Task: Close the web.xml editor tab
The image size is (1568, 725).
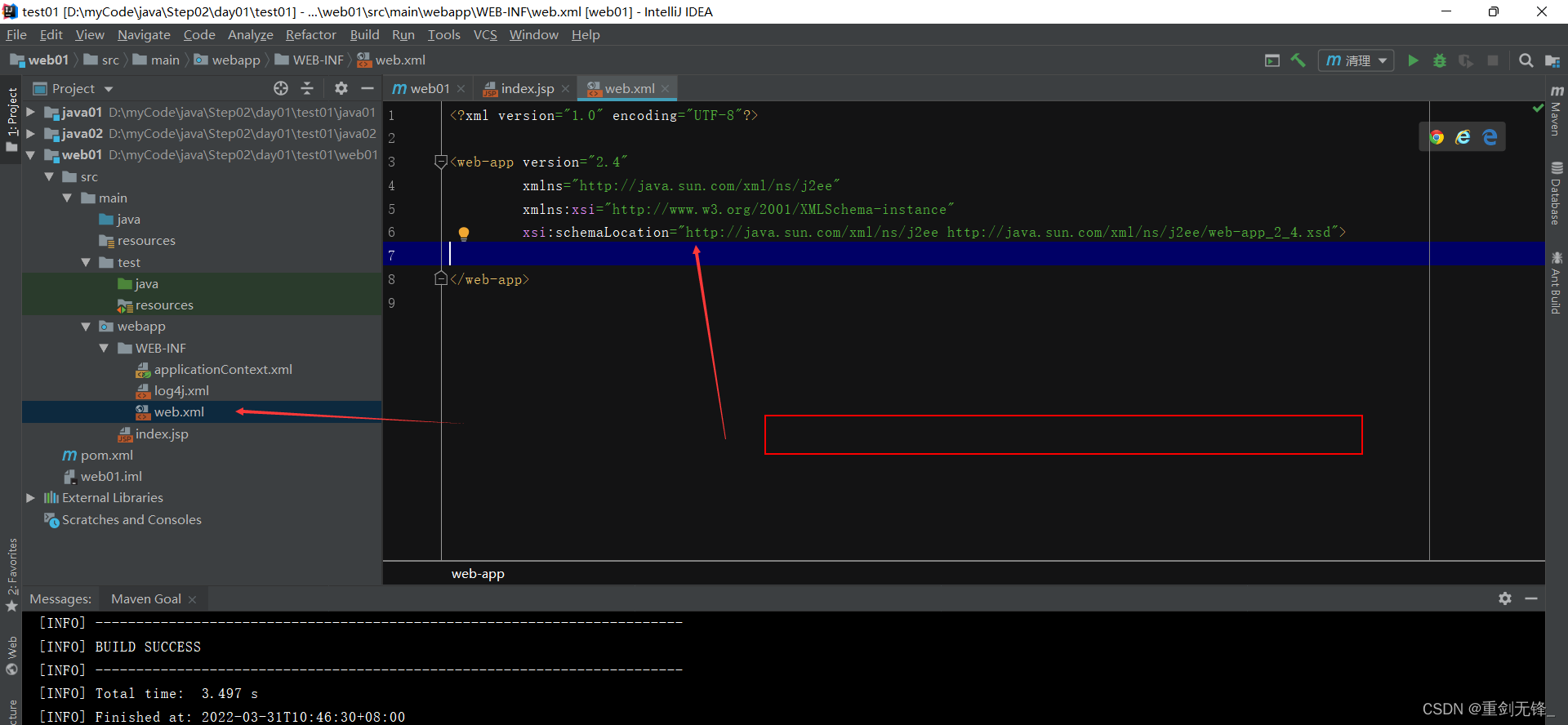Action: pyautogui.click(x=666, y=89)
